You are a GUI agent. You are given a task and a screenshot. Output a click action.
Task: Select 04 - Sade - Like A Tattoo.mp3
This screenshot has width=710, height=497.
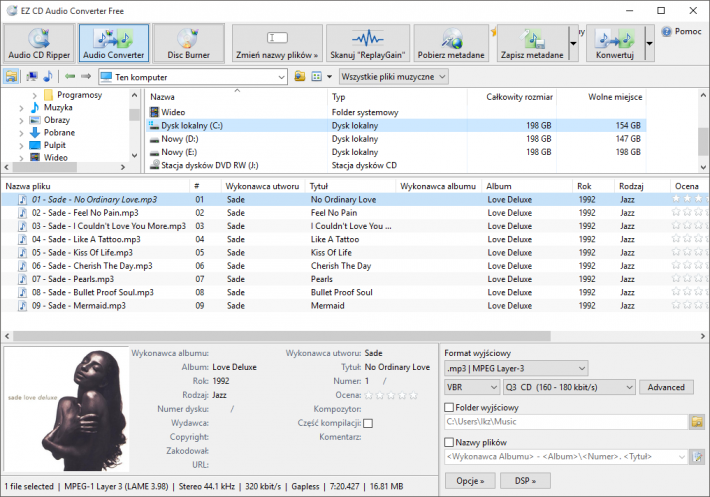pos(86,239)
